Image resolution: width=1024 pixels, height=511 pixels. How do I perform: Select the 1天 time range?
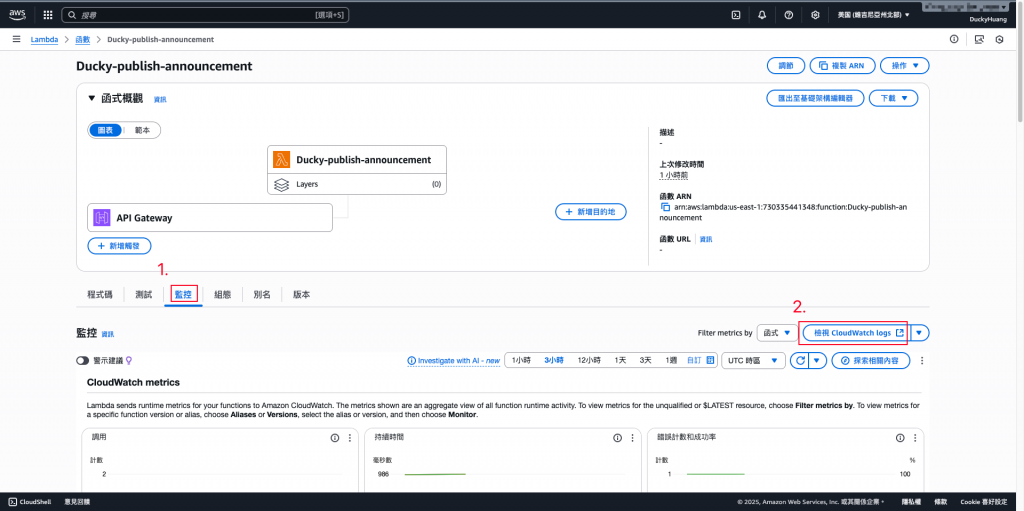point(620,360)
